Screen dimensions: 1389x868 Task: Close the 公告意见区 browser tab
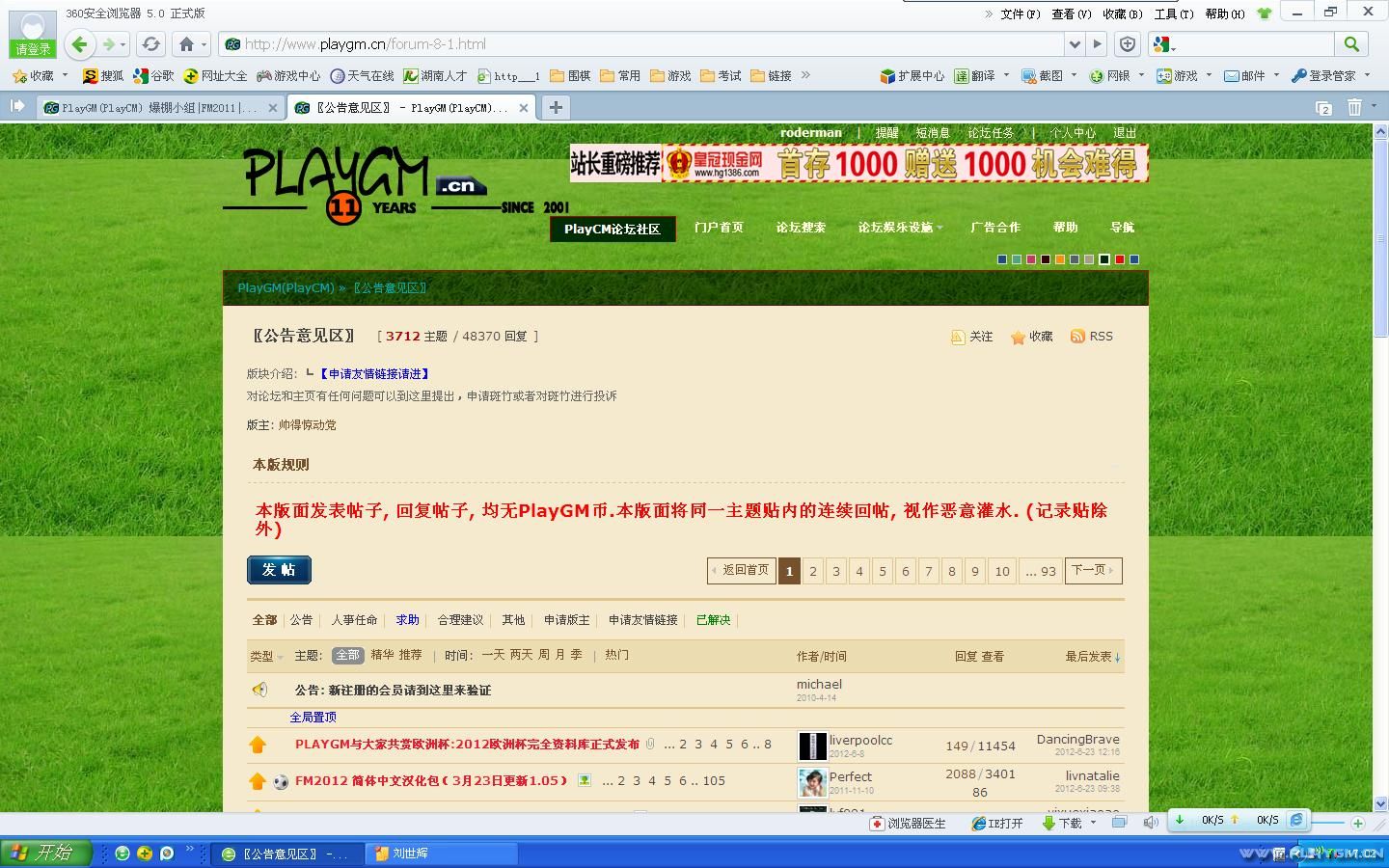(524, 108)
